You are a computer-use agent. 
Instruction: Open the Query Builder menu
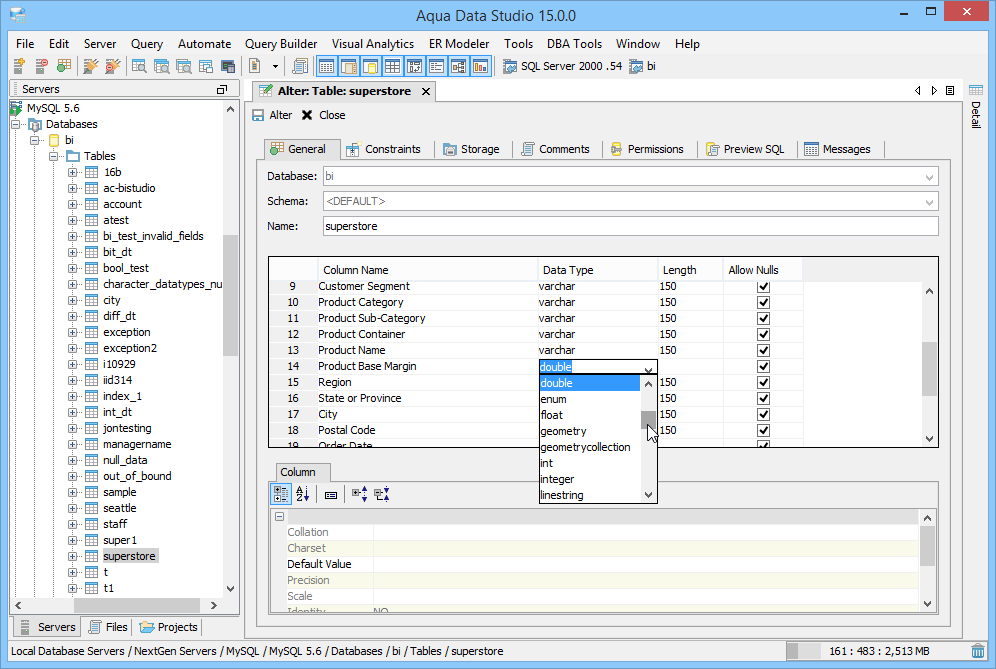tap(281, 44)
